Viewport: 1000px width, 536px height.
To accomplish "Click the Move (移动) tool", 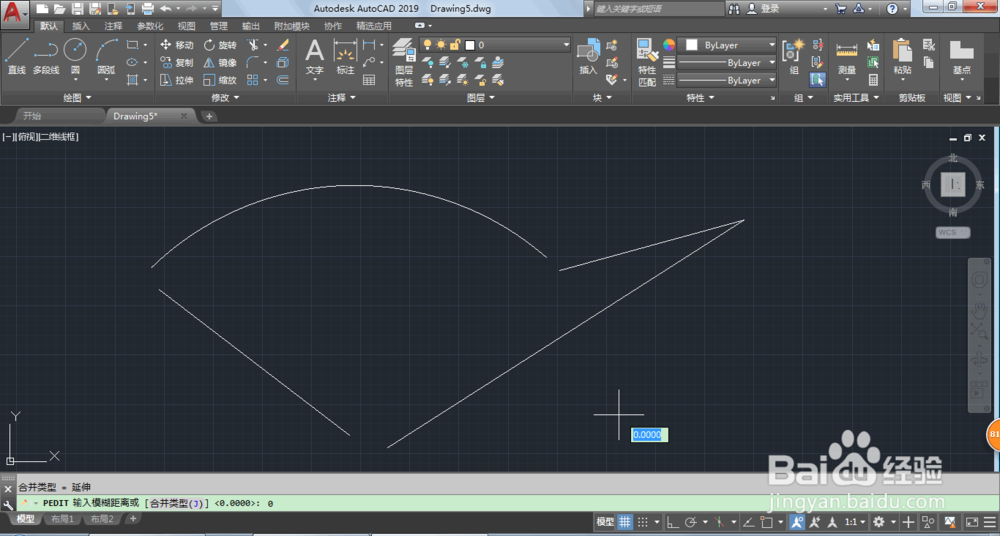I will click(x=176, y=45).
